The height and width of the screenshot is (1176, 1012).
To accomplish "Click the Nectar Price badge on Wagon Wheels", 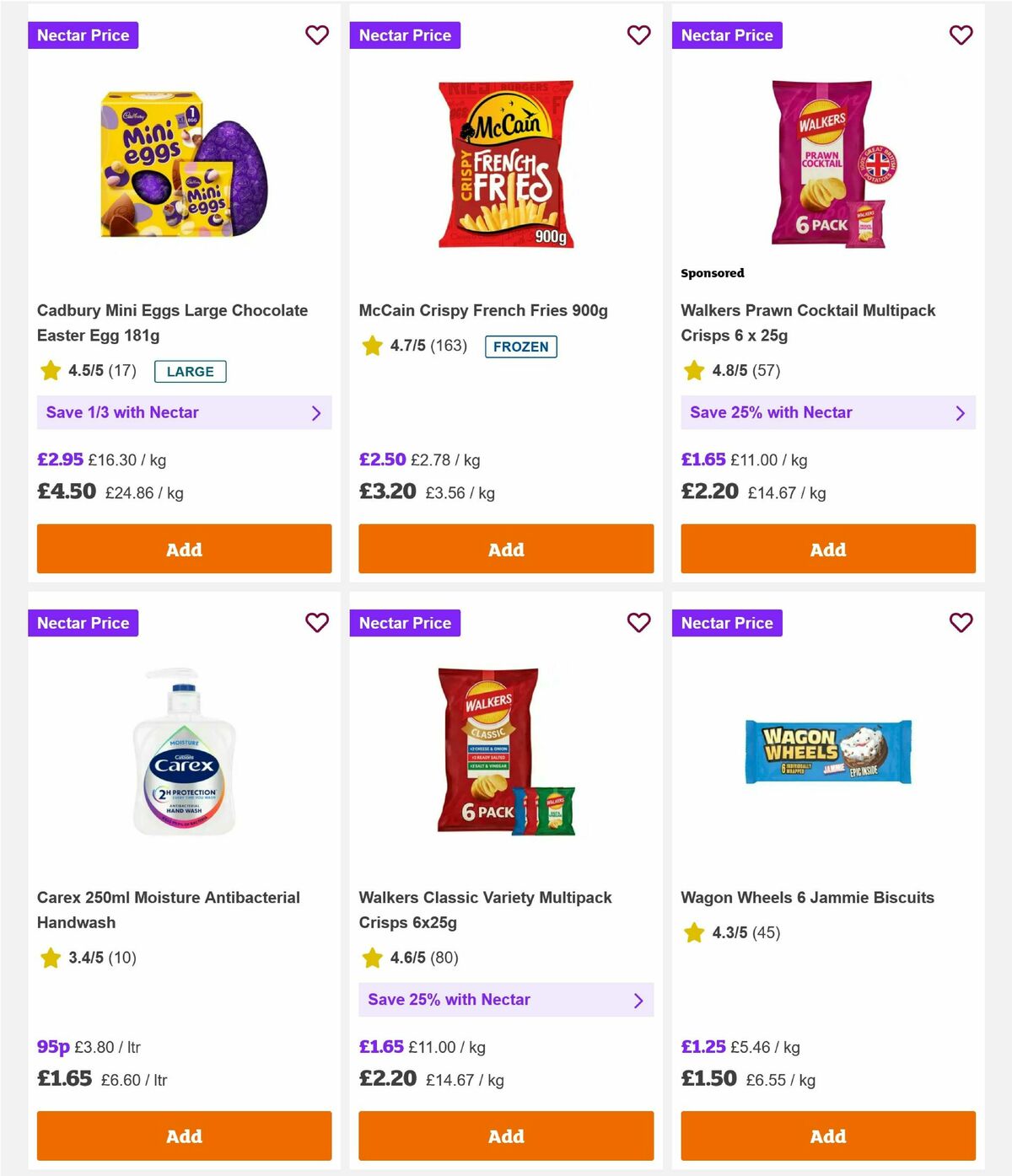I will [727, 623].
